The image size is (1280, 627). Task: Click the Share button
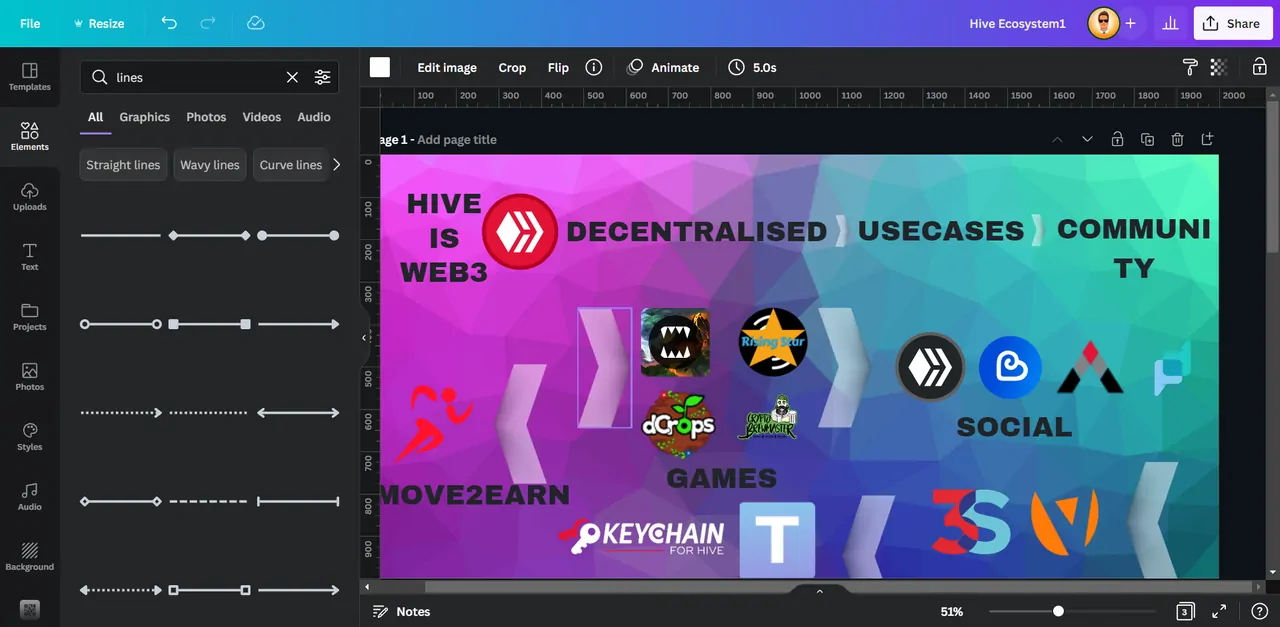[1233, 23]
